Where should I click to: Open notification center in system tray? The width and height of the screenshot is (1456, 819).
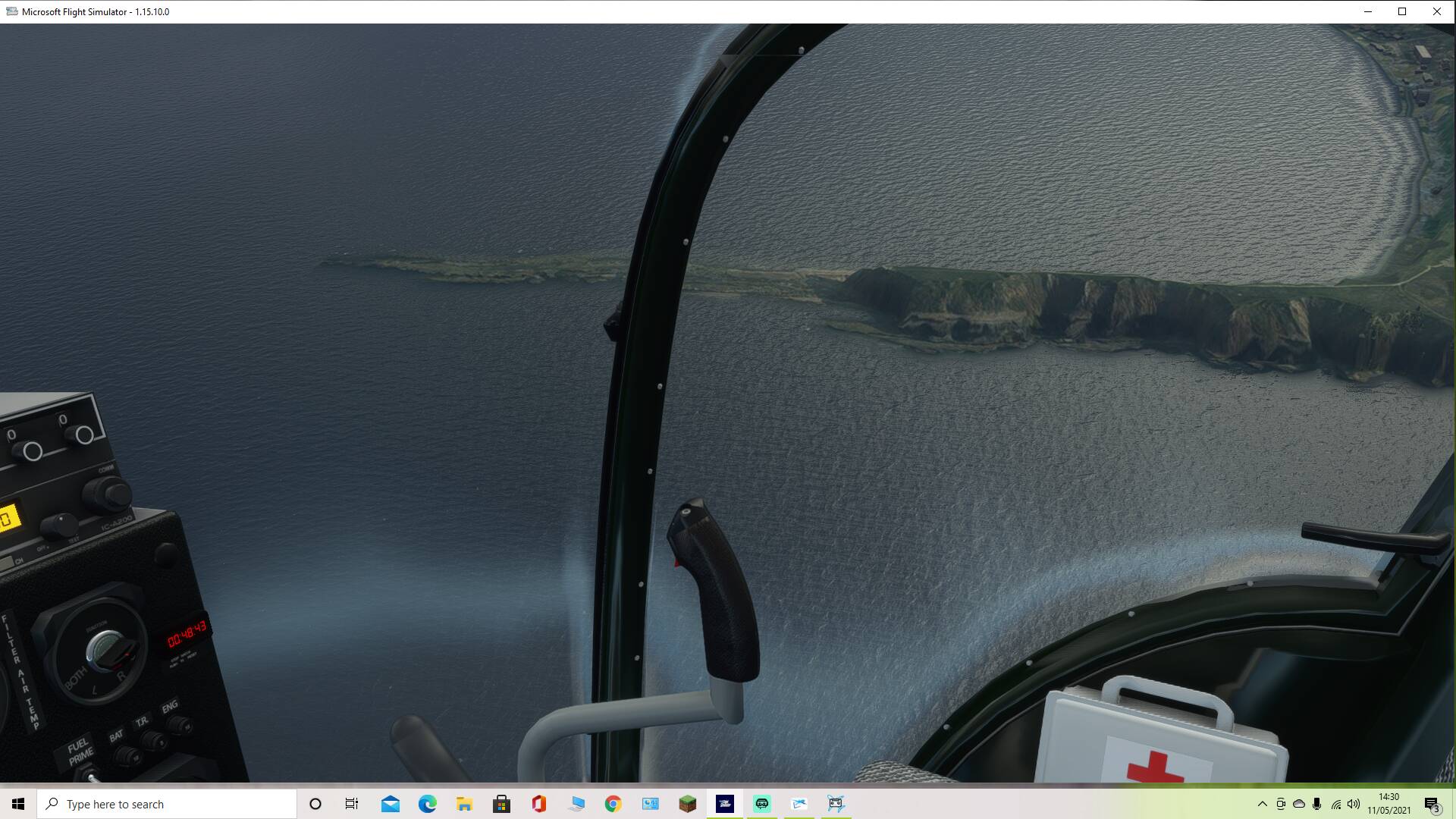(1432, 804)
